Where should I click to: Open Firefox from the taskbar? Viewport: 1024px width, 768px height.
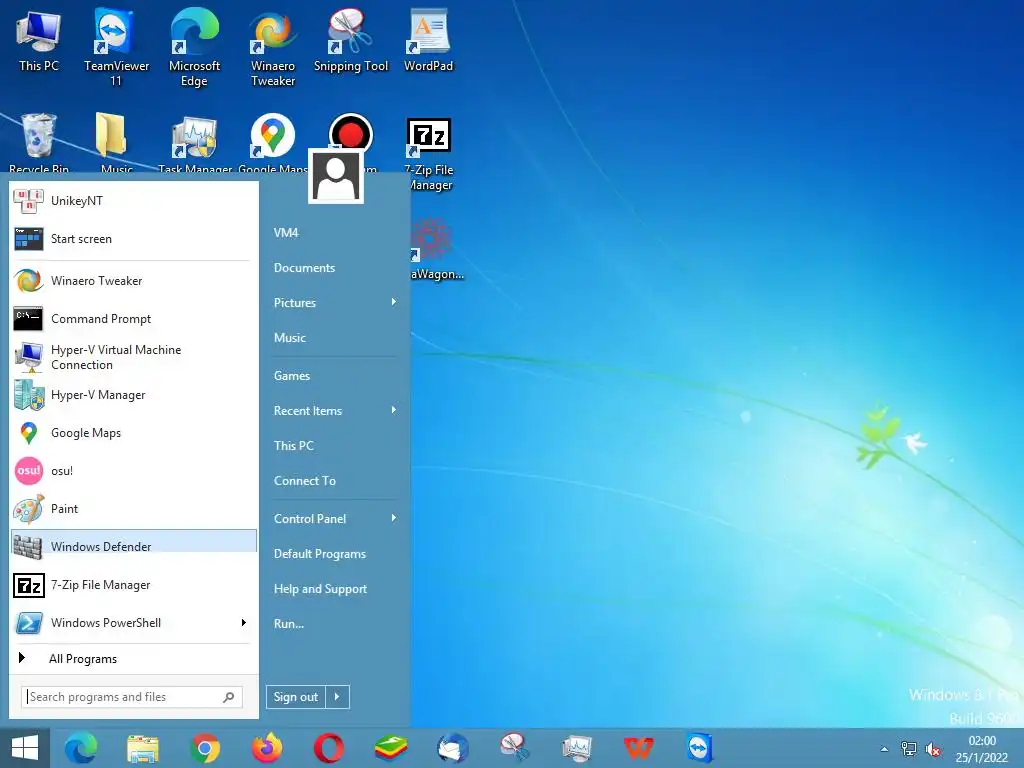point(267,748)
